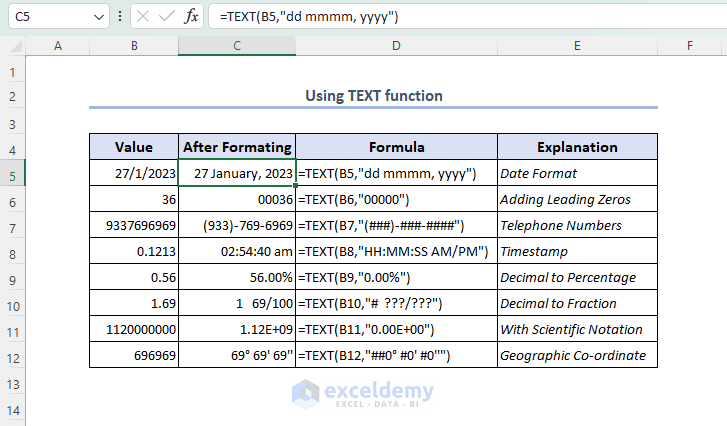Screen dimensions: 727x426
Task: Select row 12 header
Action: (x=13, y=355)
